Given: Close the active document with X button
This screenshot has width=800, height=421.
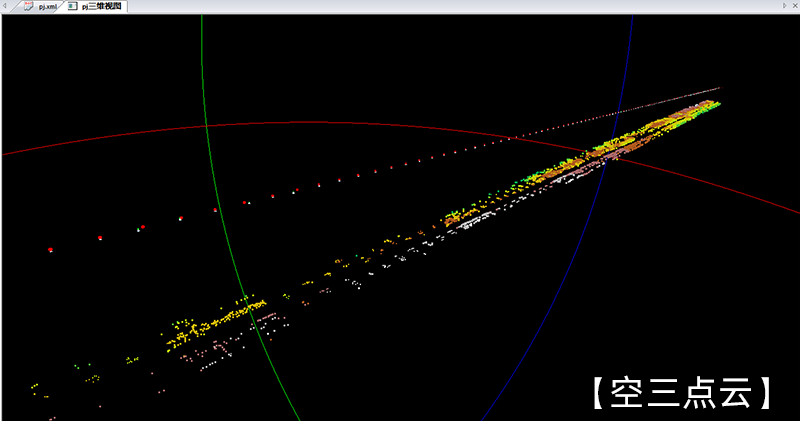Looking at the screenshot, I should (x=793, y=6).
